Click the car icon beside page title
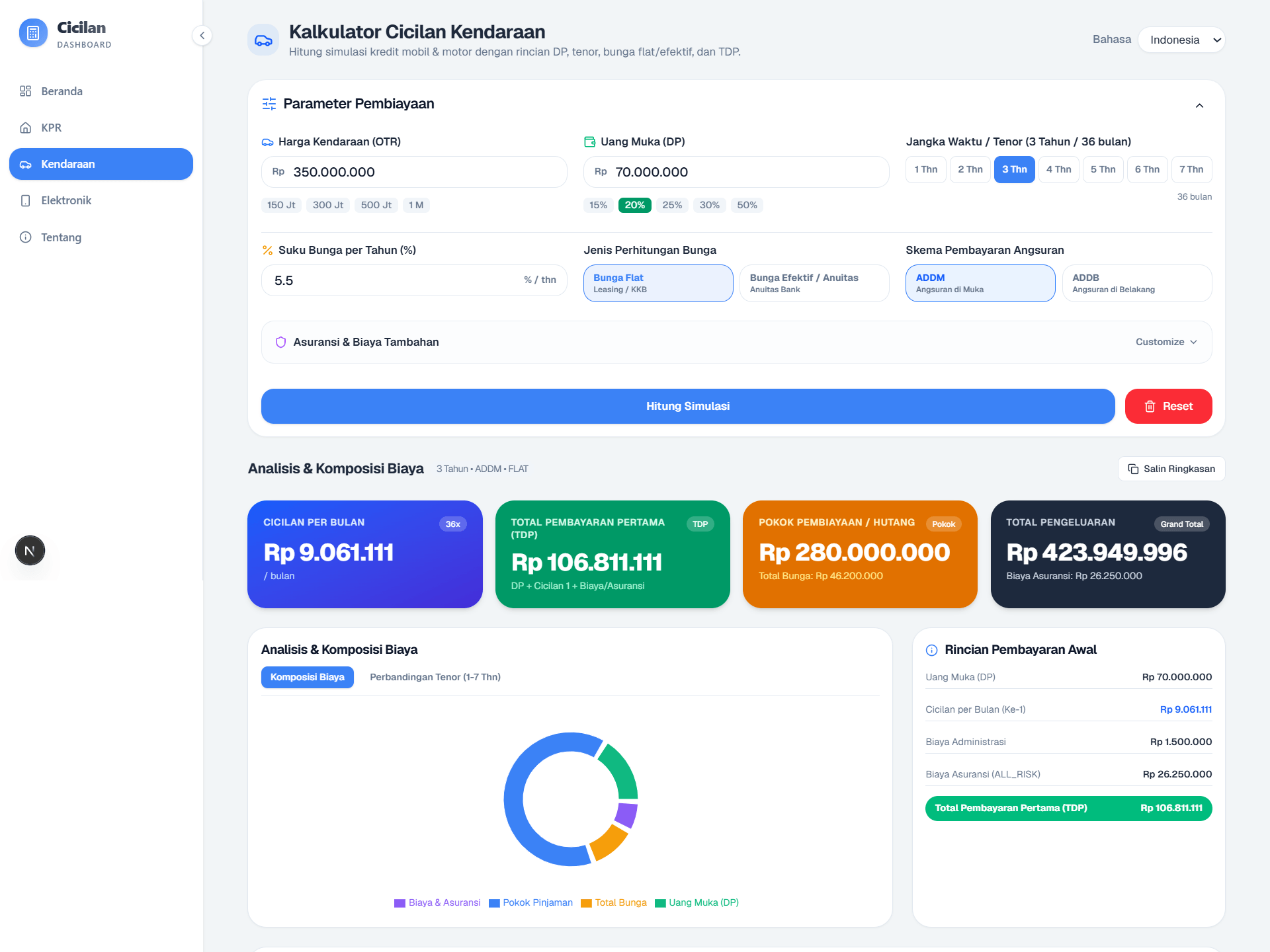 263,40
